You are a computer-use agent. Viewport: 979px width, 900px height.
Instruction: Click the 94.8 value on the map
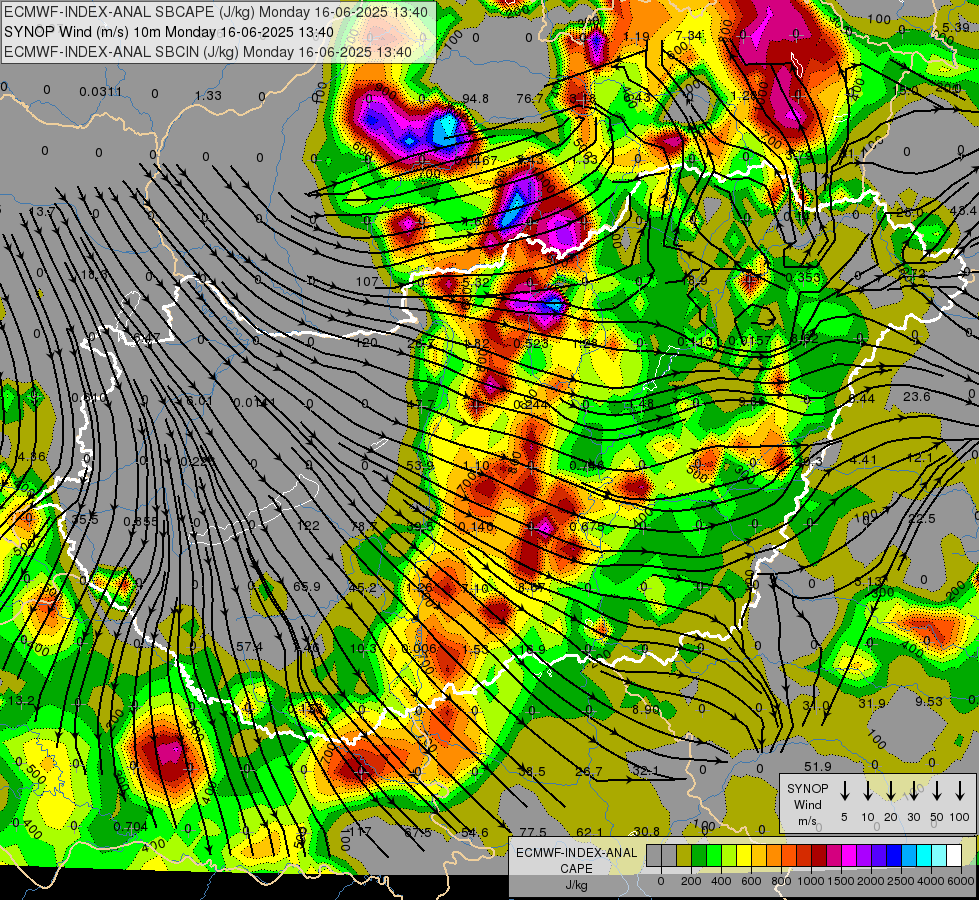[x=475, y=99]
